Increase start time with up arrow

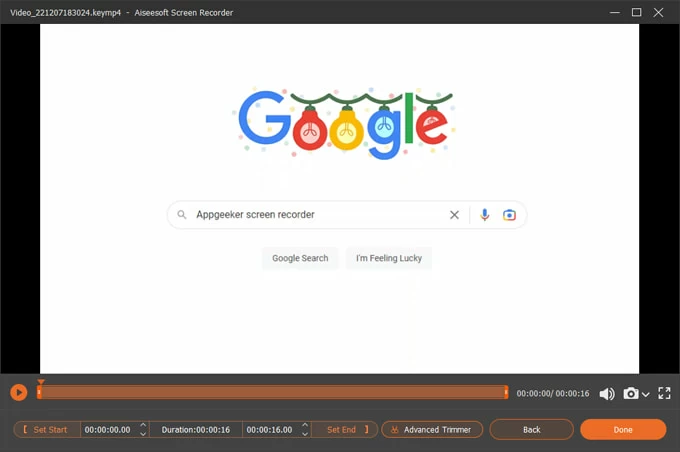click(x=143, y=425)
